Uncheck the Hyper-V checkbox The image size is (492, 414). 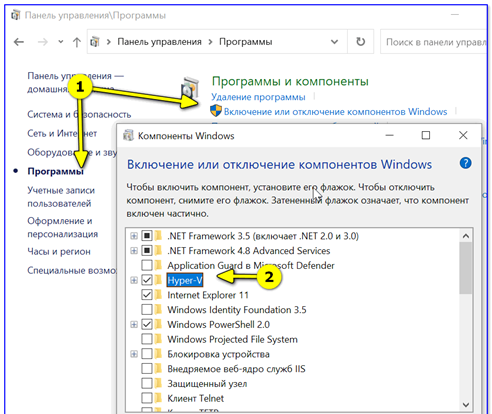pos(147,280)
